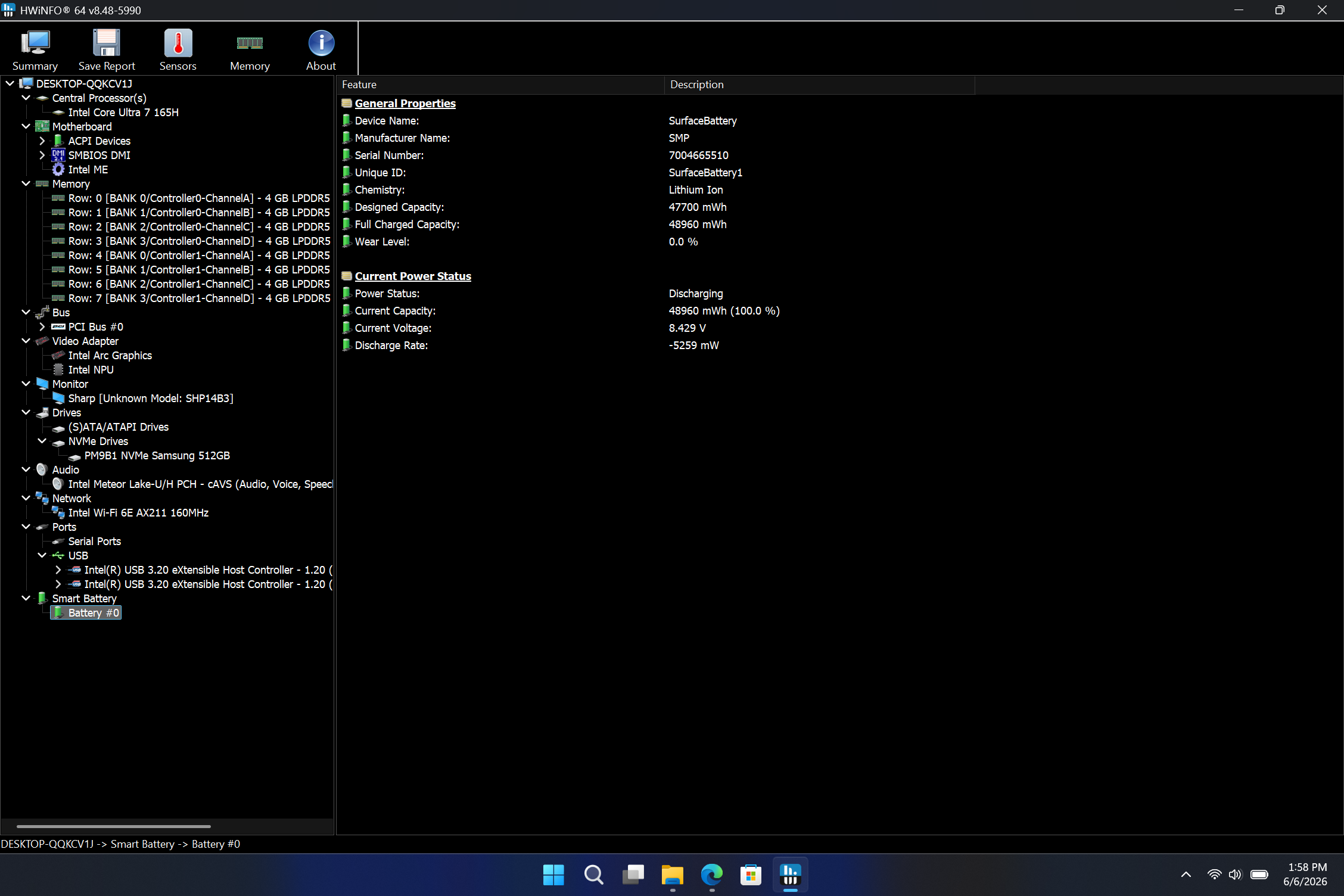
Task: Click the Smart Battery icon
Action: tap(42, 598)
